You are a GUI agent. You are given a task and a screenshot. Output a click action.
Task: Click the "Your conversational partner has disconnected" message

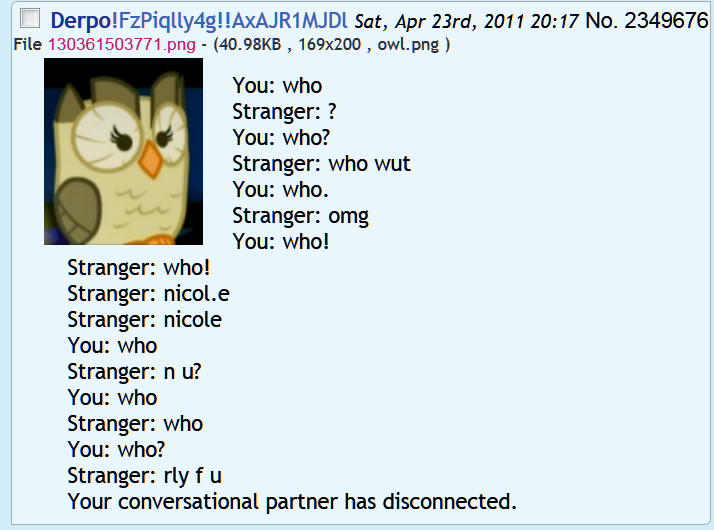tap(292, 502)
